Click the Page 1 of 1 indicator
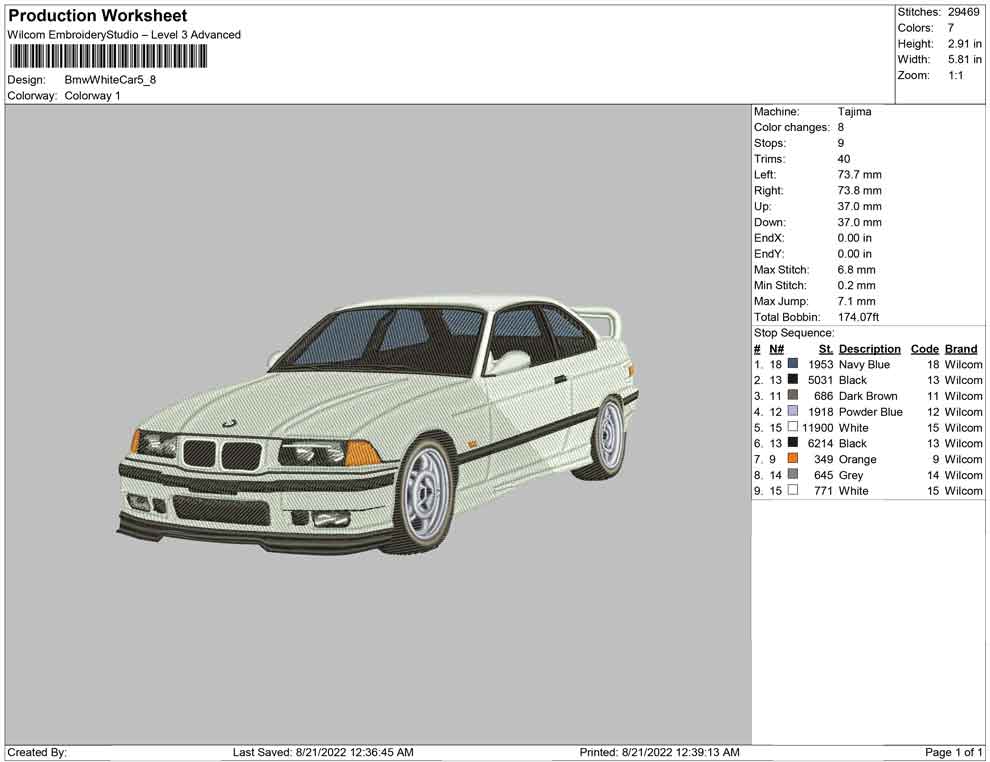Screen dimensions: 990x762 pos(953,752)
